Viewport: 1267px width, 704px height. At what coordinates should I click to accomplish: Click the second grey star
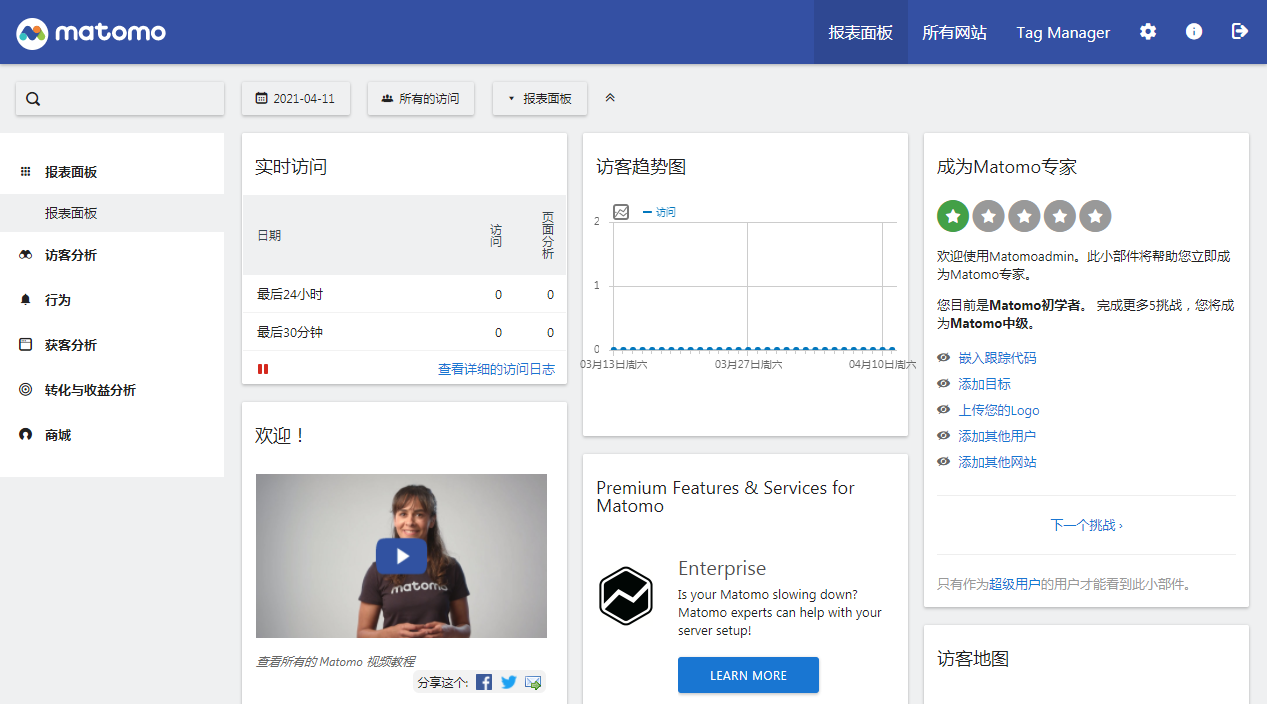pos(988,216)
